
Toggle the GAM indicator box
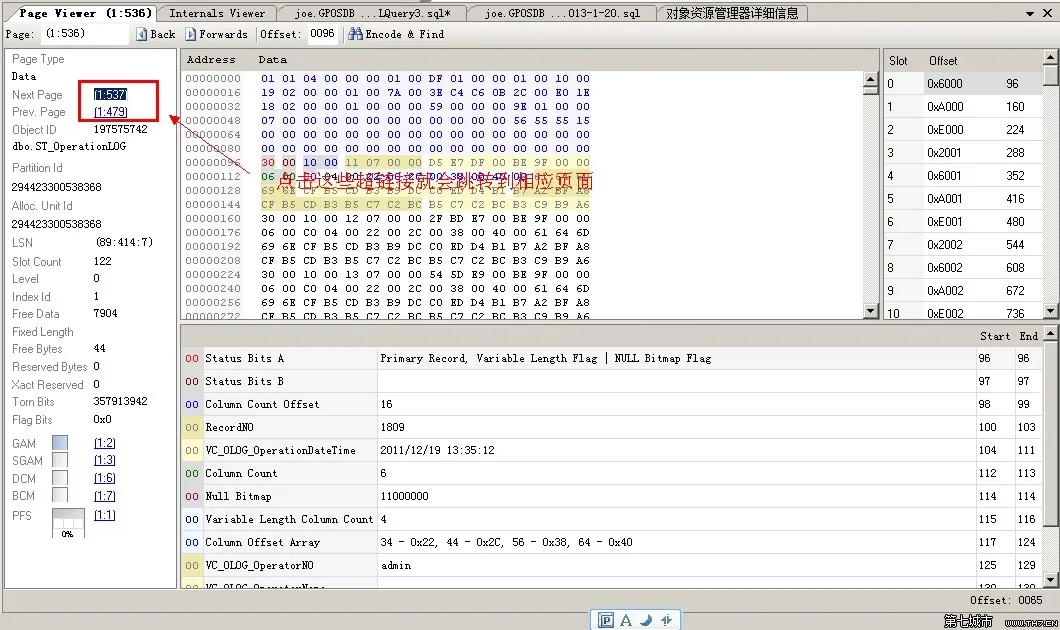[x=60, y=443]
